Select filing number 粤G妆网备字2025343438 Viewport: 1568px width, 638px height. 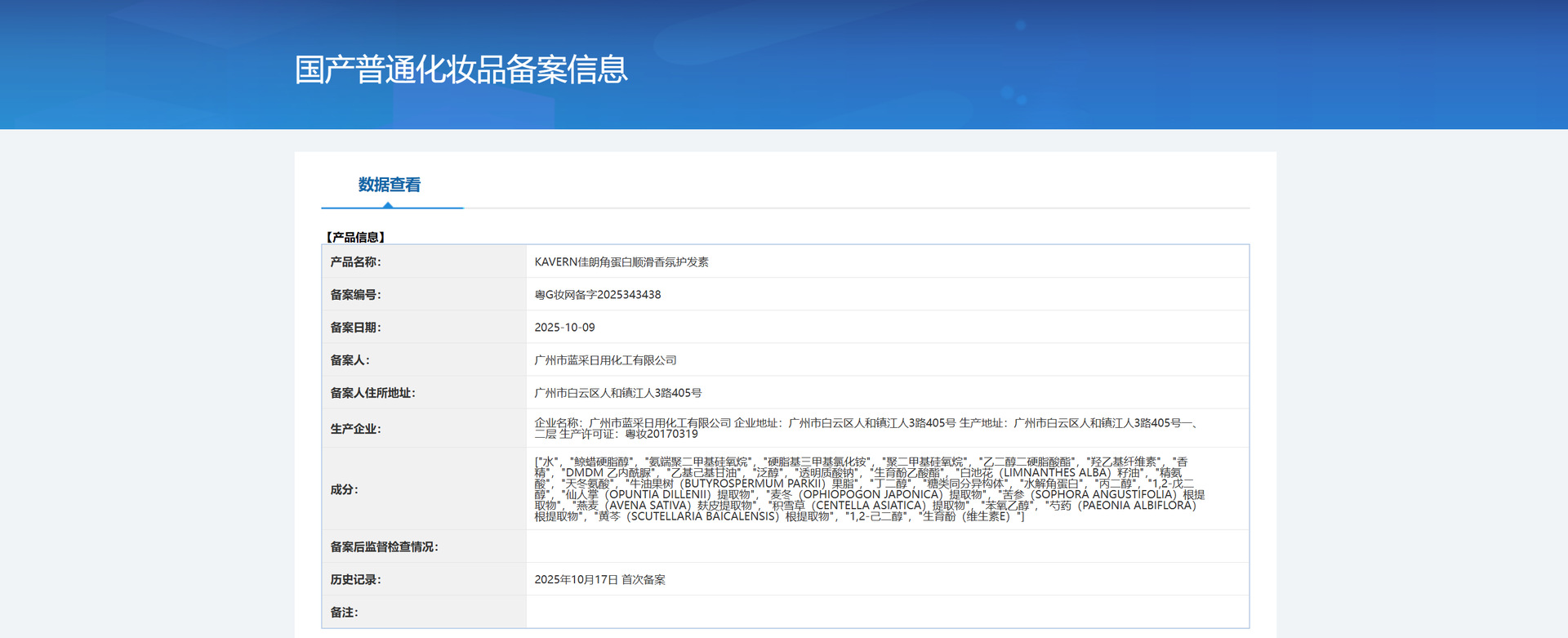(x=598, y=295)
